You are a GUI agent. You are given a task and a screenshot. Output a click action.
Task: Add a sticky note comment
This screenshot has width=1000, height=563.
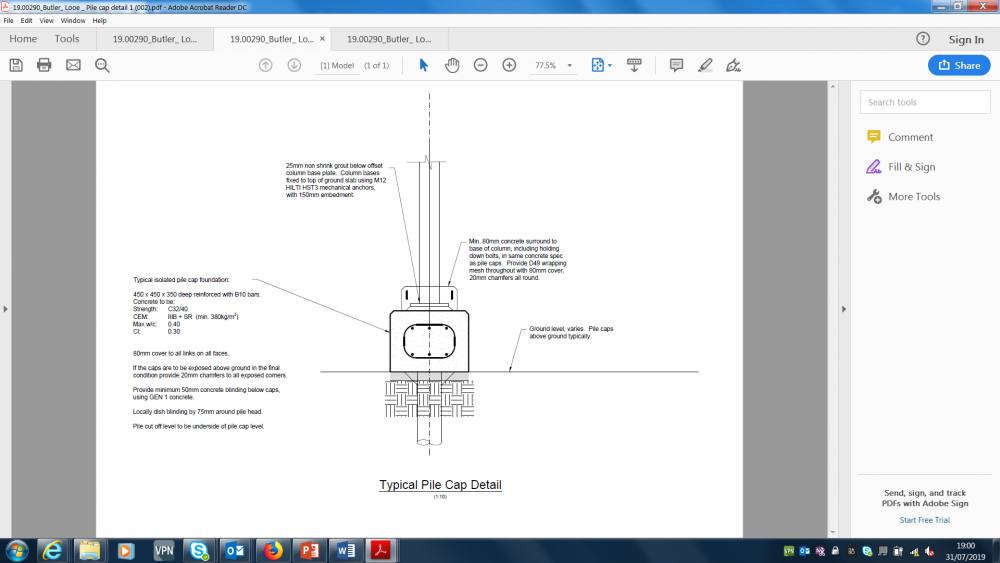click(677, 65)
